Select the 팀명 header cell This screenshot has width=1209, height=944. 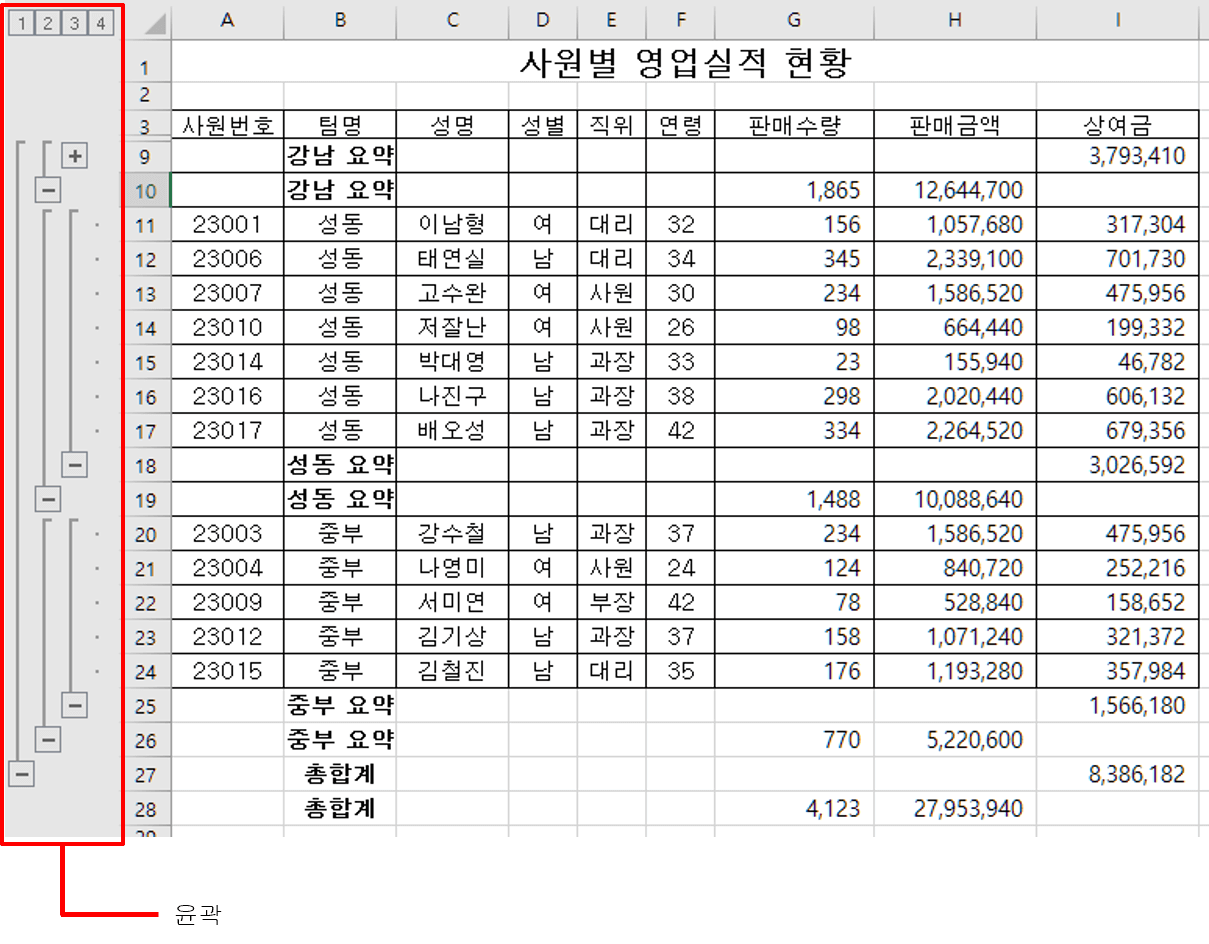pyautogui.click(x=340, y=125)
